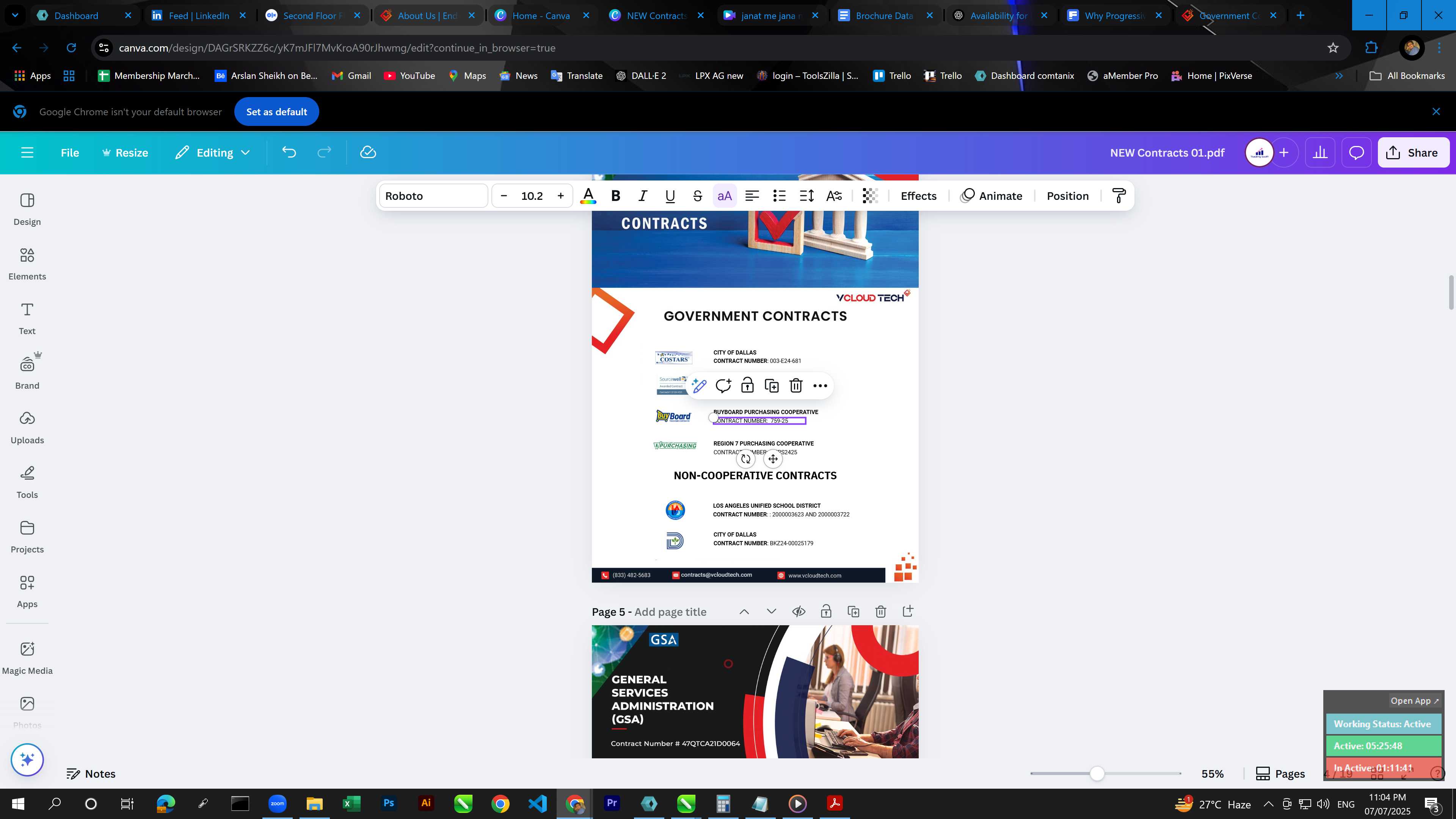Image resolution: width=1456 pixels, height=819 pixels.
Task: Open the transparency control
Action: 870,196
